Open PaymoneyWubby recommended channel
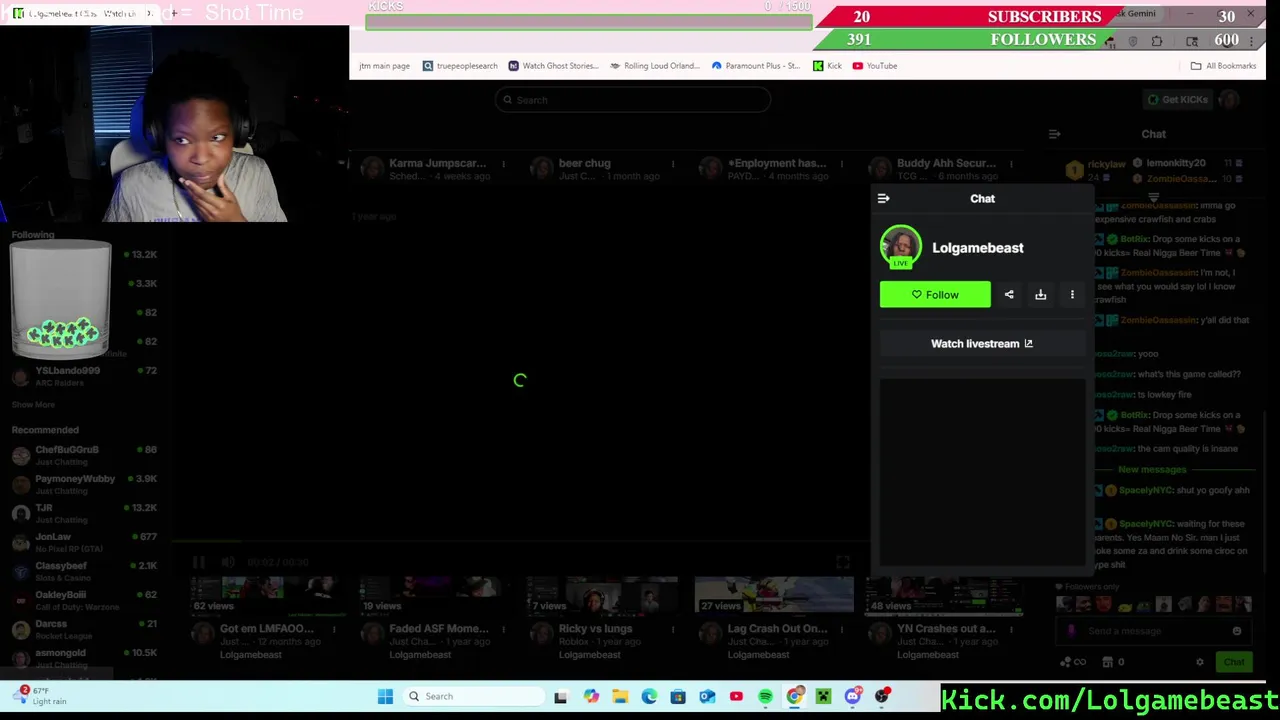 [84, 484]
